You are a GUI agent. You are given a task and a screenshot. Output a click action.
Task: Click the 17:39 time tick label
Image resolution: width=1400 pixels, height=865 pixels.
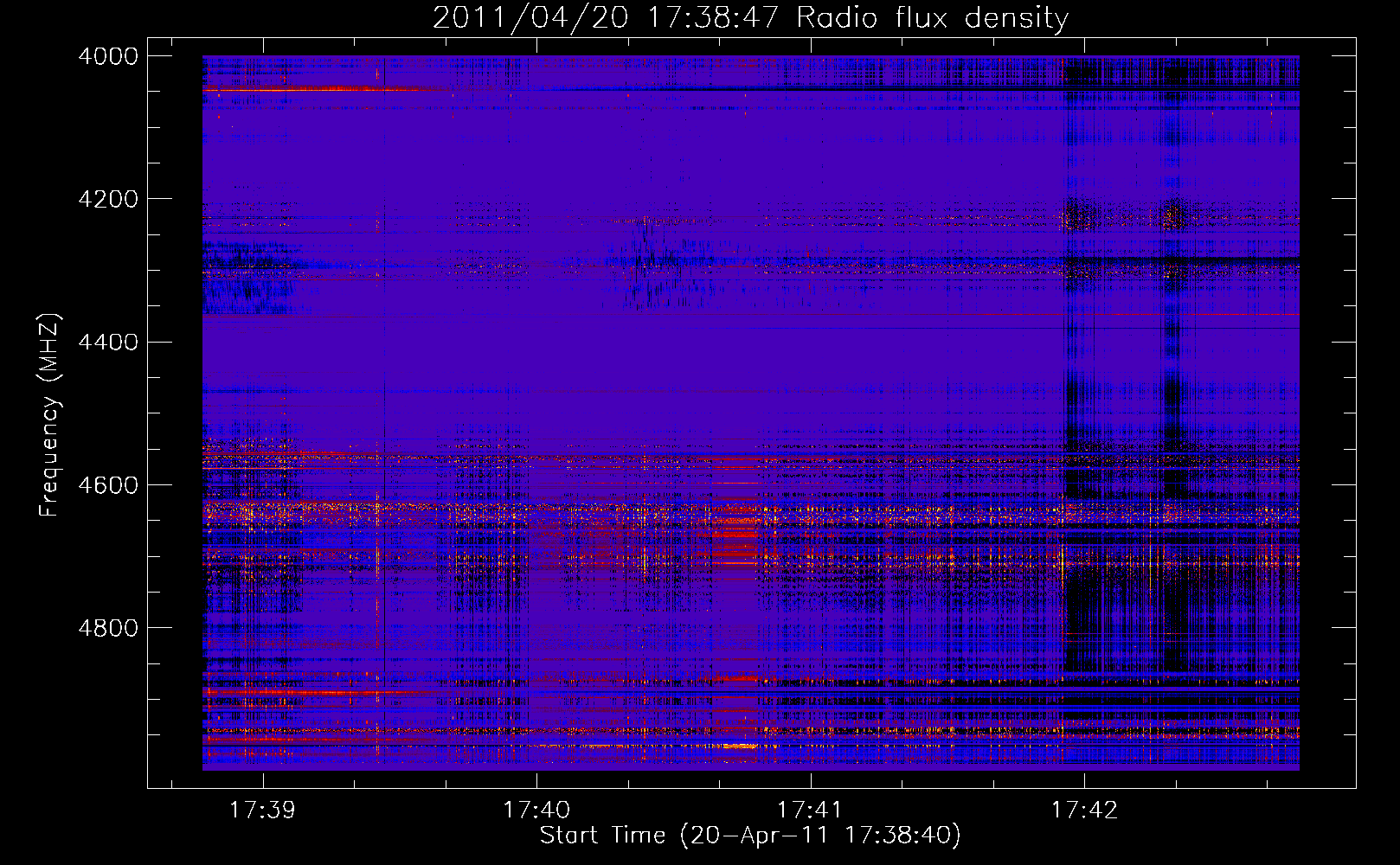pyautogui.click(x=262, y=810)
